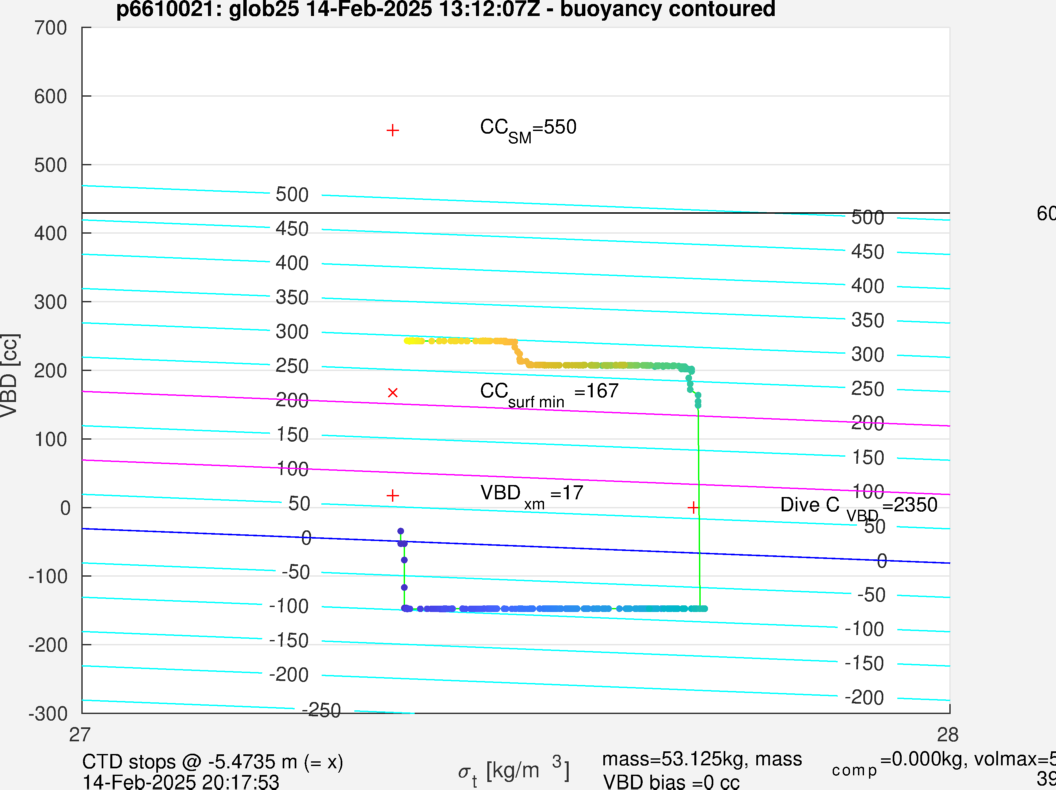Click the 'CTD stops @ -5.4735 m' text
The height and width of the screenshot is (790, 1056).
click(212, 762)
